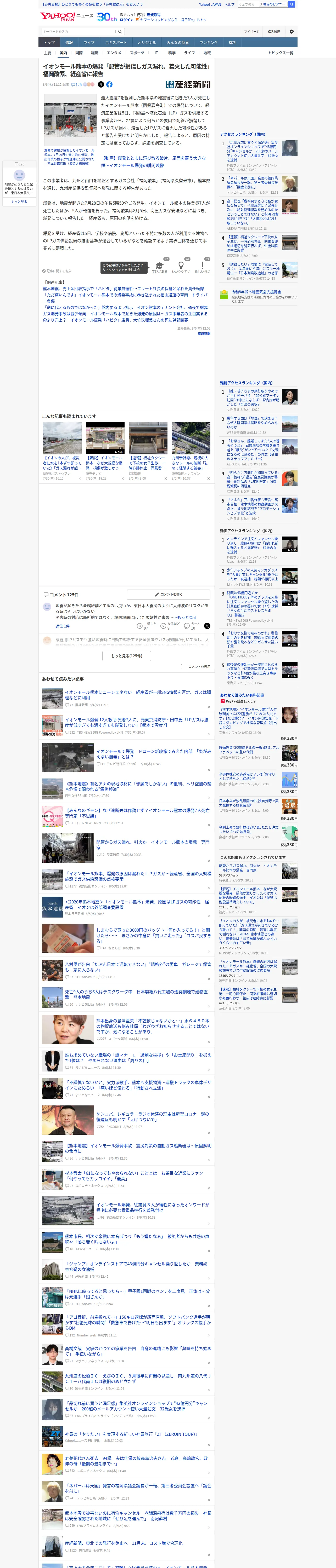Open the 記事に関する報告 link

[x=57, y=271]
